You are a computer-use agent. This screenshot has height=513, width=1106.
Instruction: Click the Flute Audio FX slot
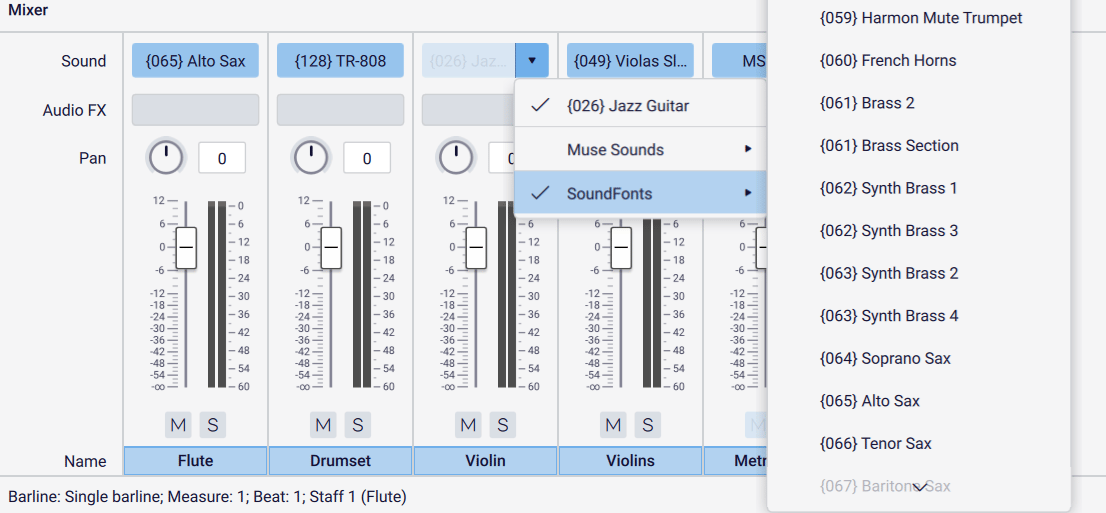pyautogui.click(x=195, y=110)
